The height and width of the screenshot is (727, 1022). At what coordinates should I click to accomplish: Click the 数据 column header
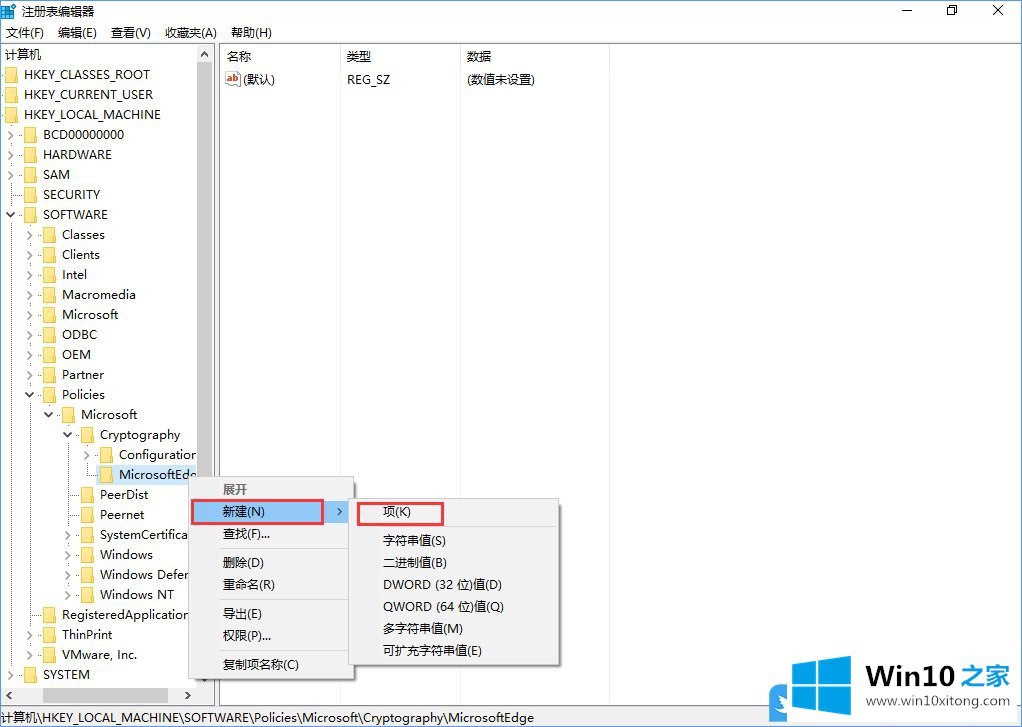[x=534, y=57]
